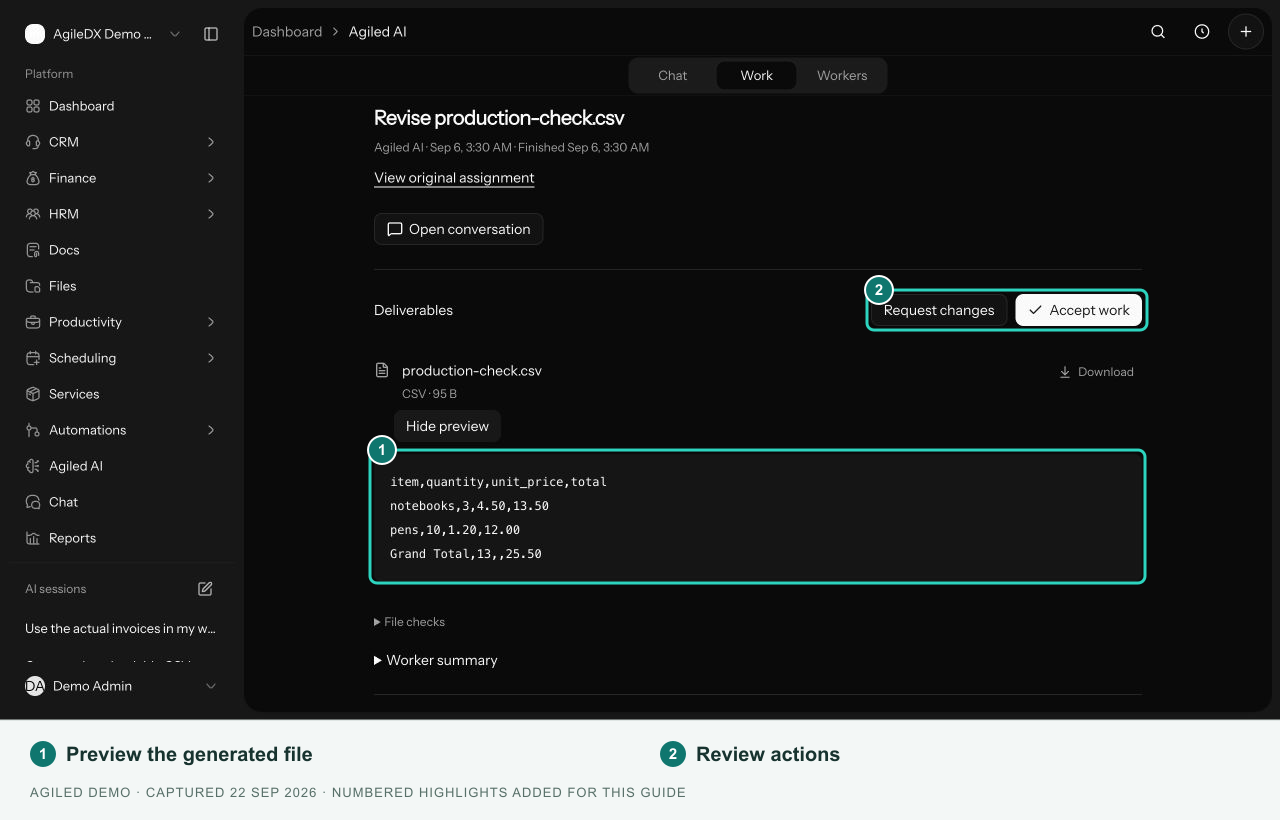The height and width of the screenshot is (820, 1280).
Task: Download production-check.csv
Action: [x=1096, y=372]
